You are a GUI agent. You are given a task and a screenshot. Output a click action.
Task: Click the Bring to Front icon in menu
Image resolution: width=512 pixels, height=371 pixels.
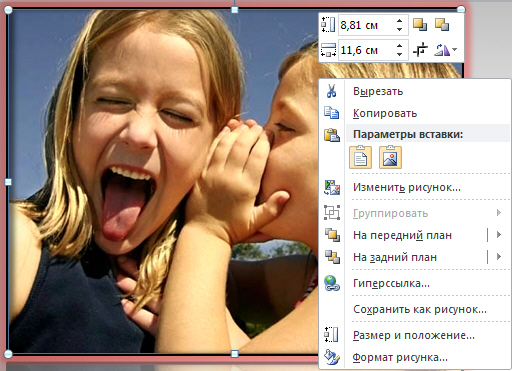pos(332,235)
